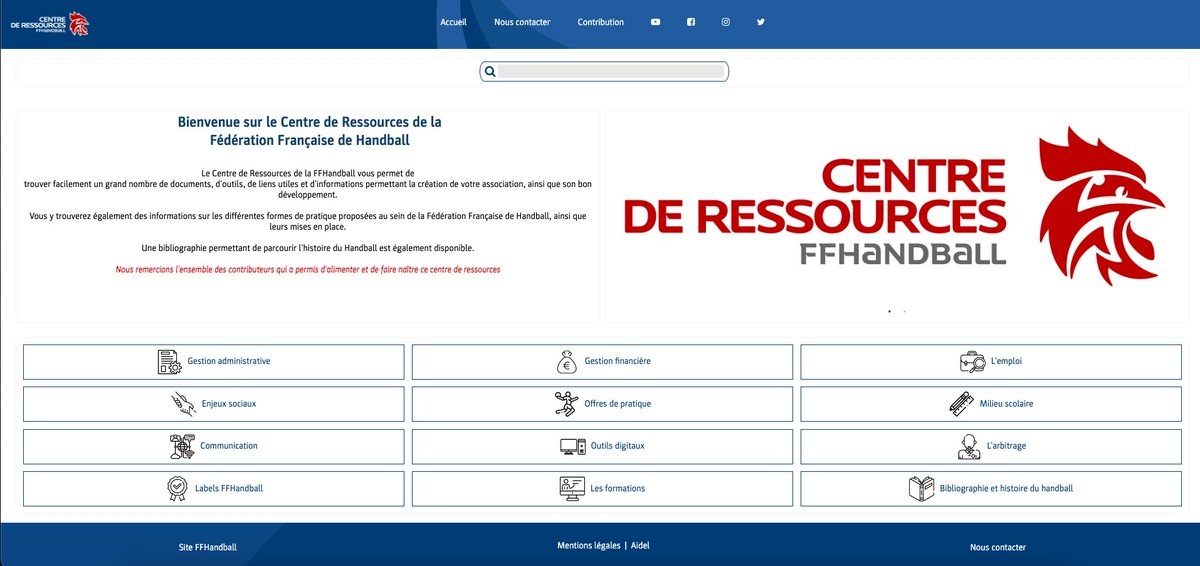Viewport: 1200px width, 566px height.
Task: Click the Outils digitaux computer icon
Action: pyautogui.click(x=573, y=446)
